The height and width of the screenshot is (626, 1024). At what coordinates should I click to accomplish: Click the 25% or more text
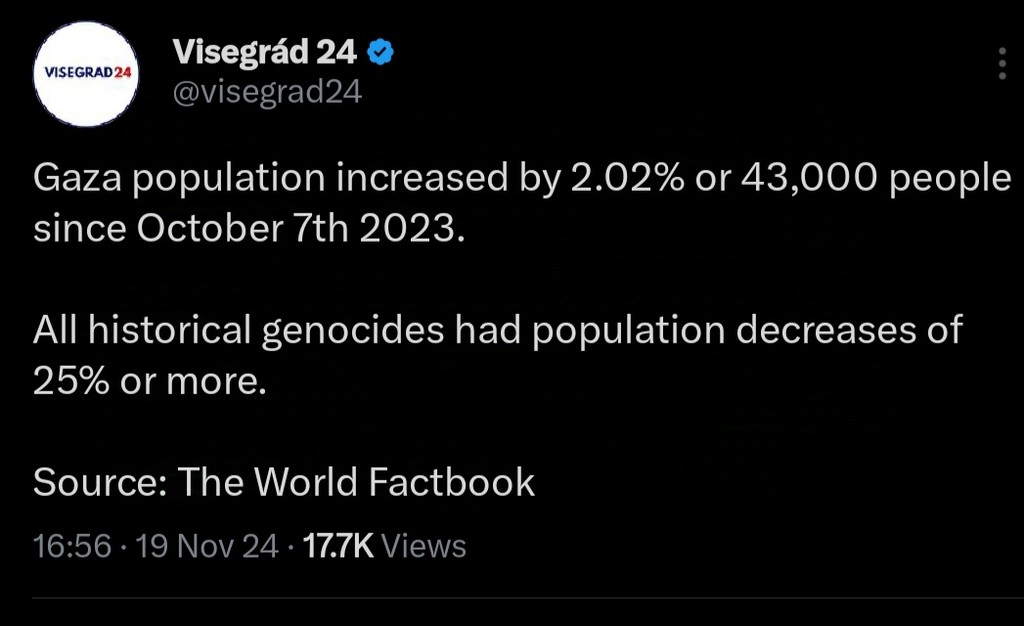(150, 381)
